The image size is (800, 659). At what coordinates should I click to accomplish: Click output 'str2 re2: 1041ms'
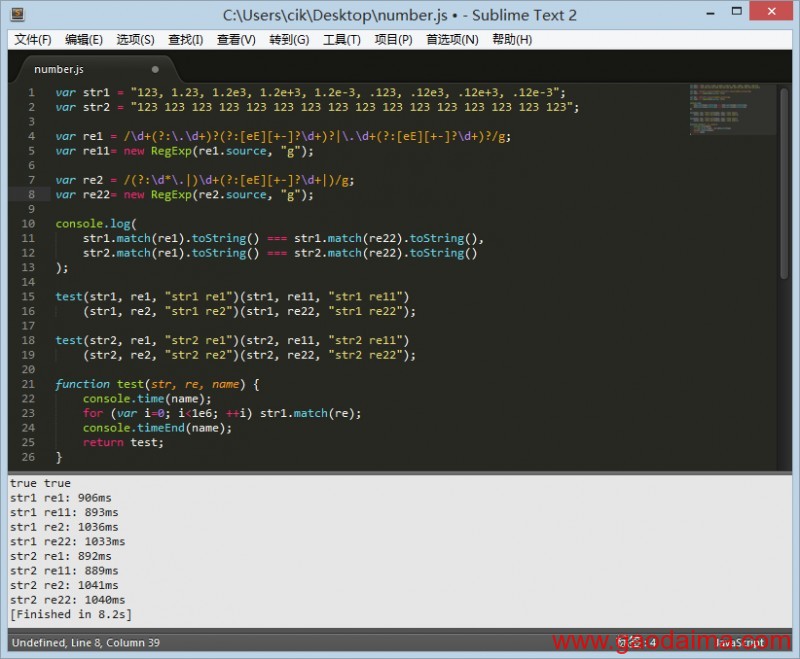[64, 585]
